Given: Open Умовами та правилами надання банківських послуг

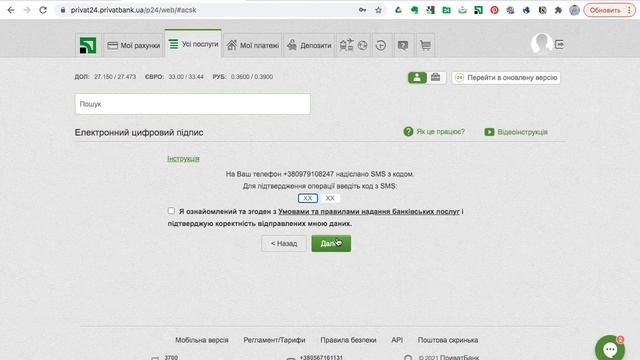Looking at the screenshot, I should [369, 211].
